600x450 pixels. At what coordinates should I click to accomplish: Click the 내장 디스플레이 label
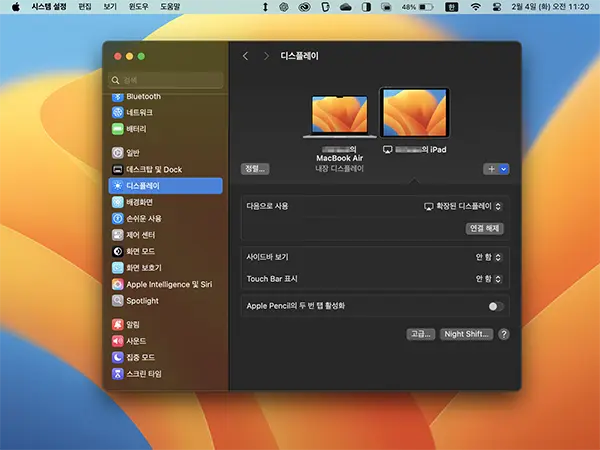coord(339,169)
